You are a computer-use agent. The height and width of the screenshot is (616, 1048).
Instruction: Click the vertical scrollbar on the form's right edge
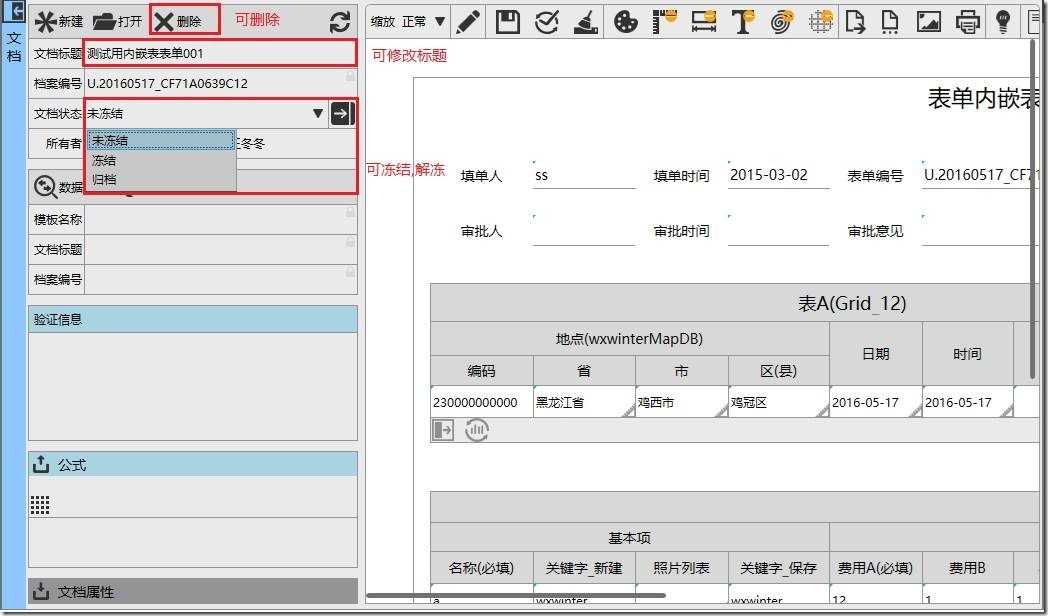(x=1033, y=207)
